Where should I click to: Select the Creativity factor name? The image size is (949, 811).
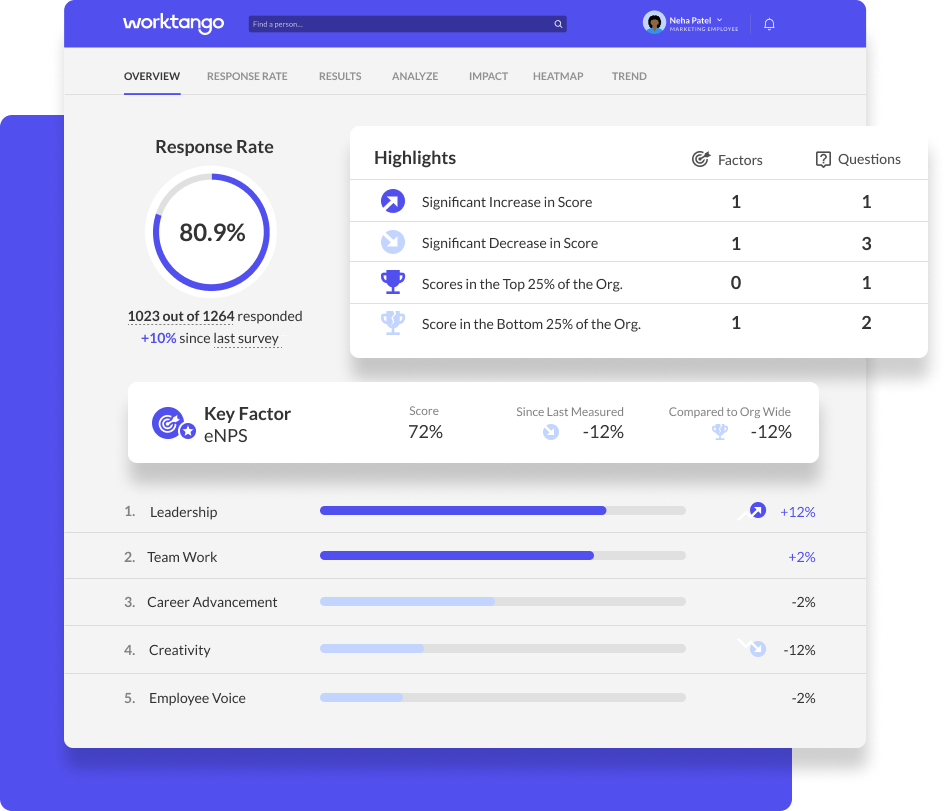[180, 650]
